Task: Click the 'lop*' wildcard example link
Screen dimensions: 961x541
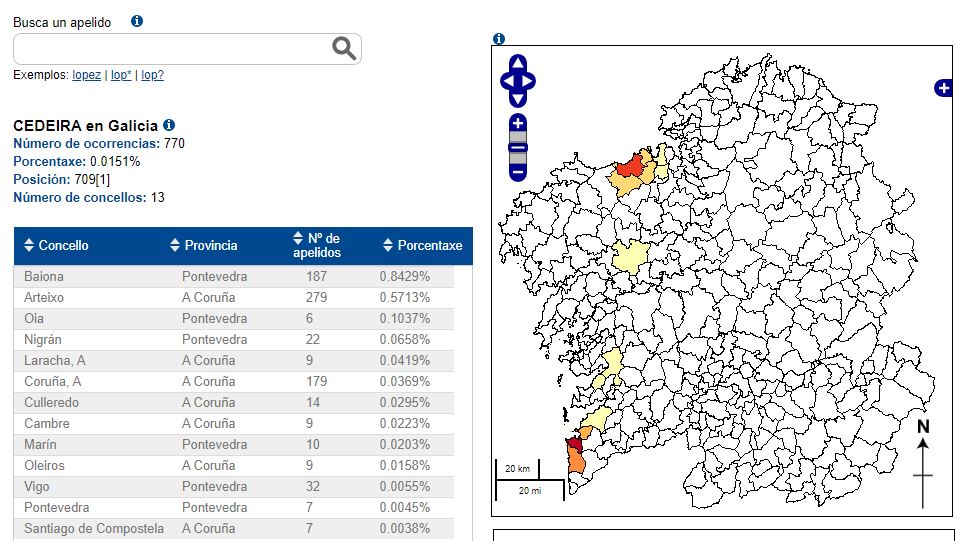Action: coord(121,75)
